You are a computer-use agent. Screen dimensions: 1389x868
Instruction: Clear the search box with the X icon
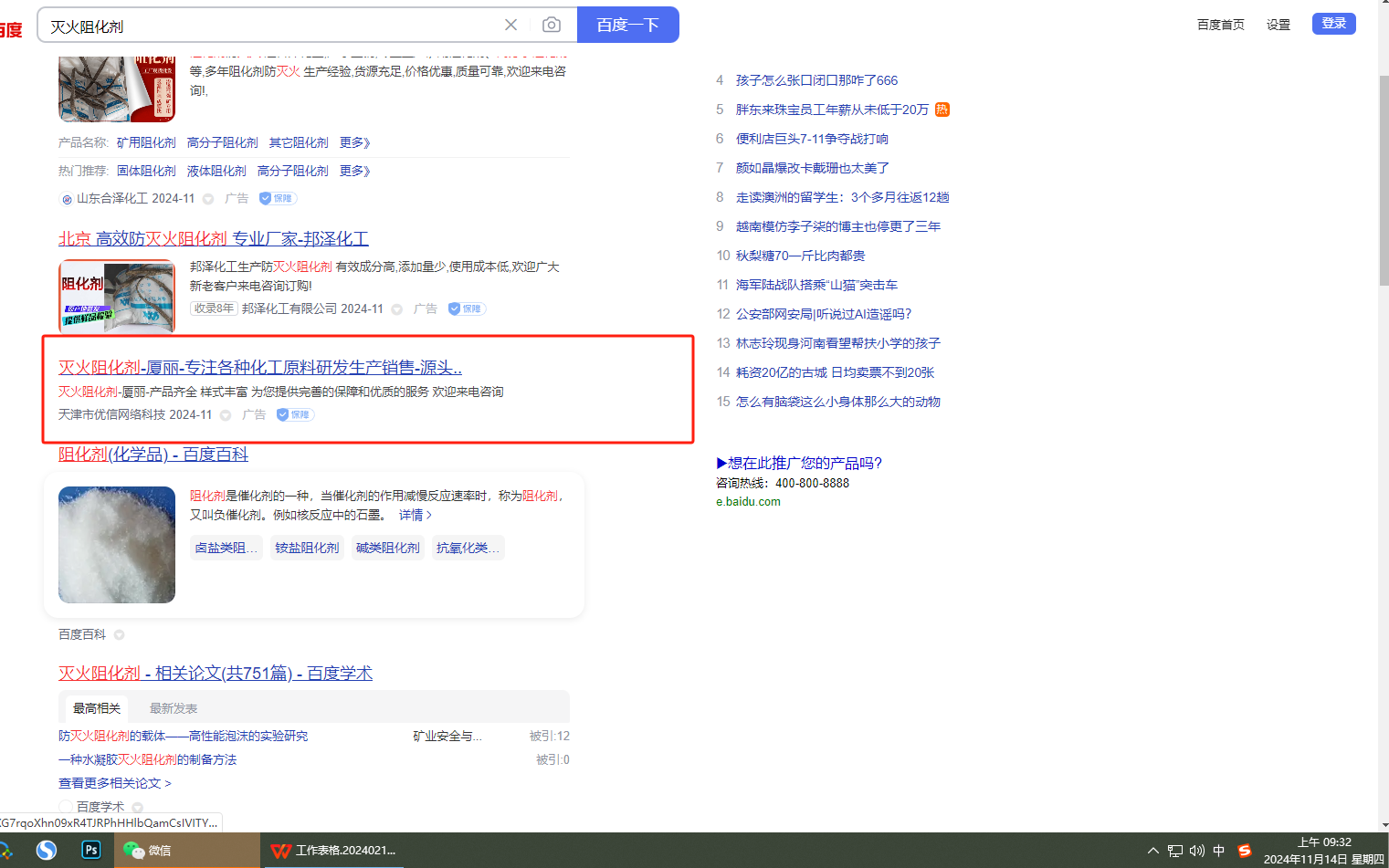pos(510,25)
